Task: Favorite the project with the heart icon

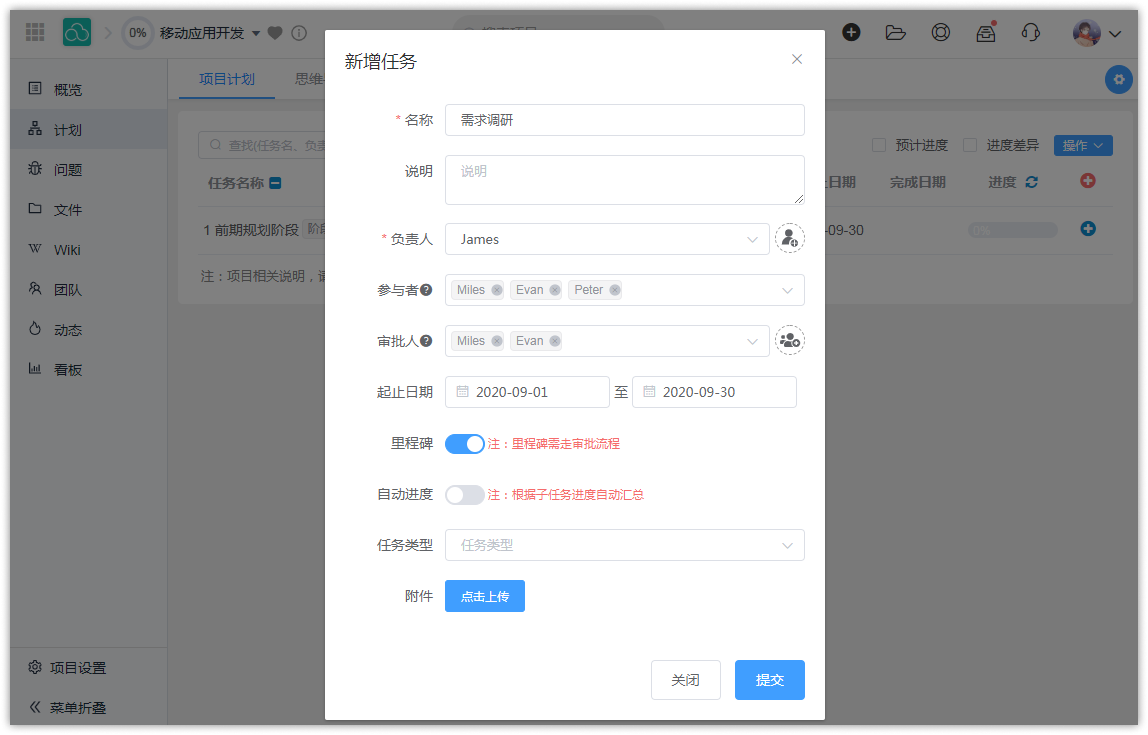Action: tap(275, 33)
